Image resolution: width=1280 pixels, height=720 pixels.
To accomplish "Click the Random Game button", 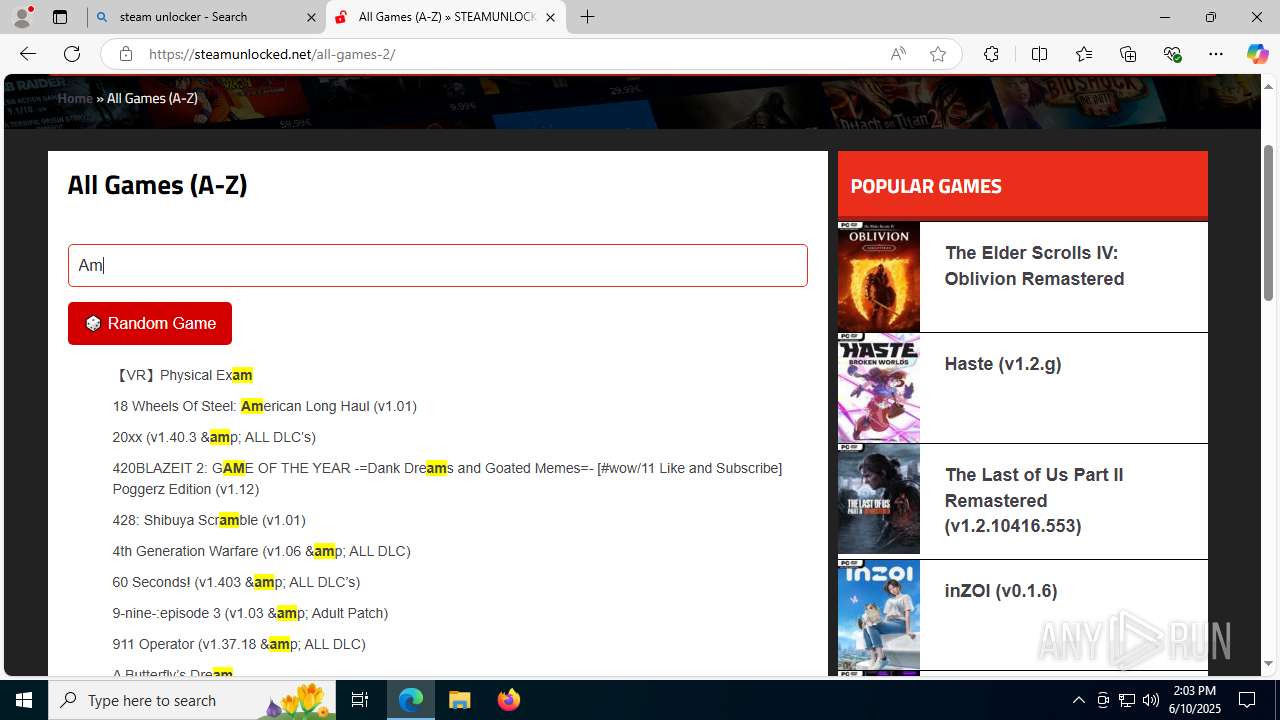I will point(150,323).
